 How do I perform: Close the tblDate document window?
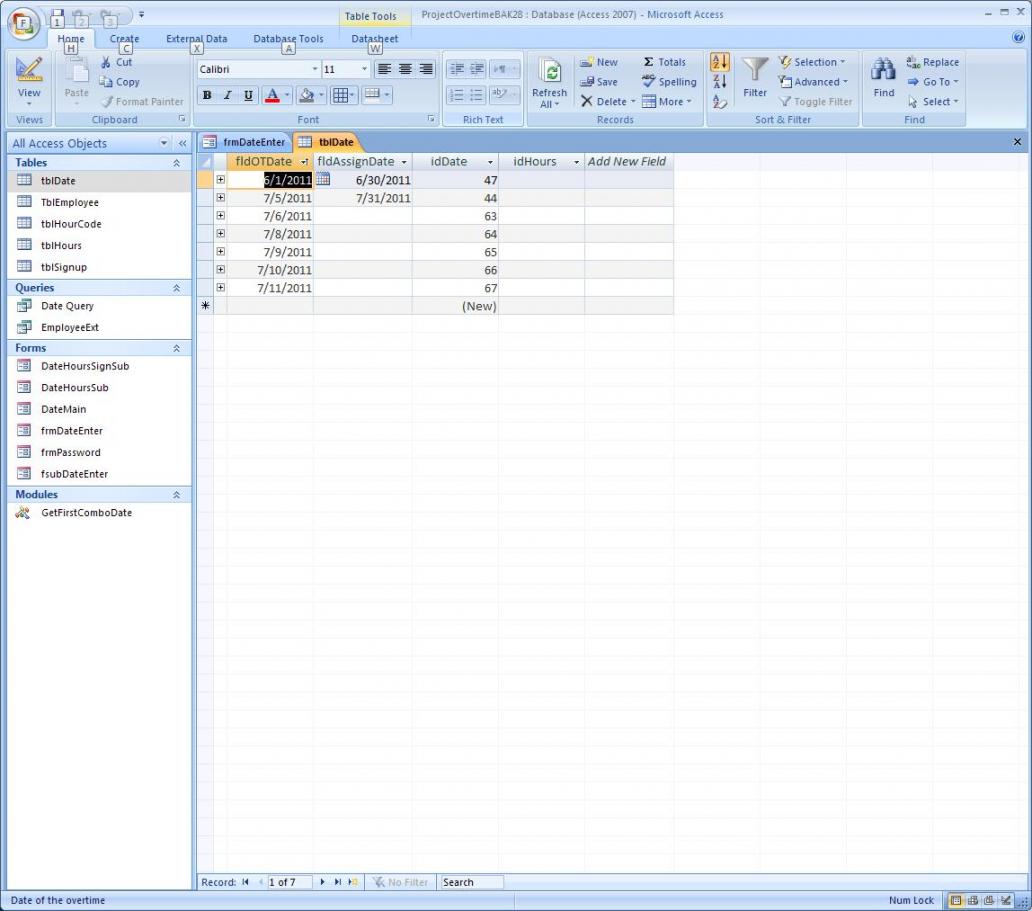(1017, 142)
